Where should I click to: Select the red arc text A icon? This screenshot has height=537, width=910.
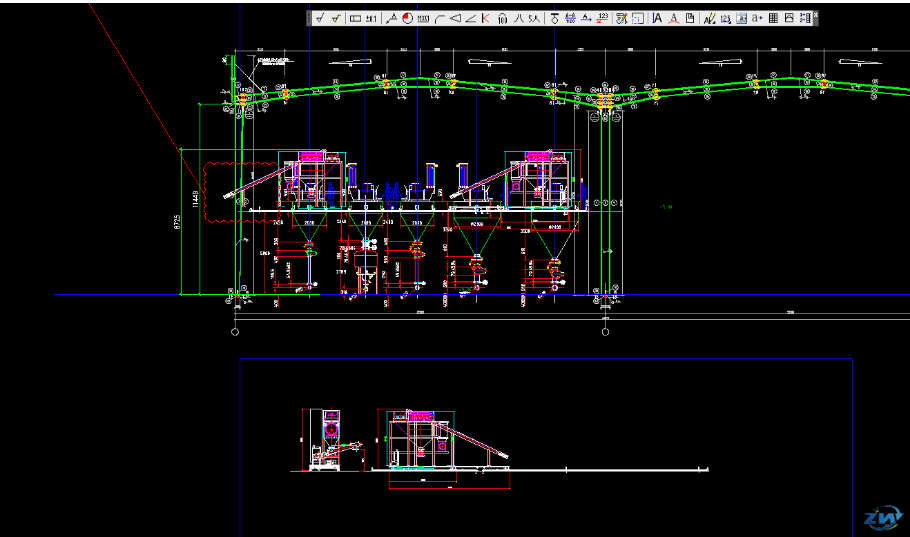pyautogui.click(x=673, y=18)
